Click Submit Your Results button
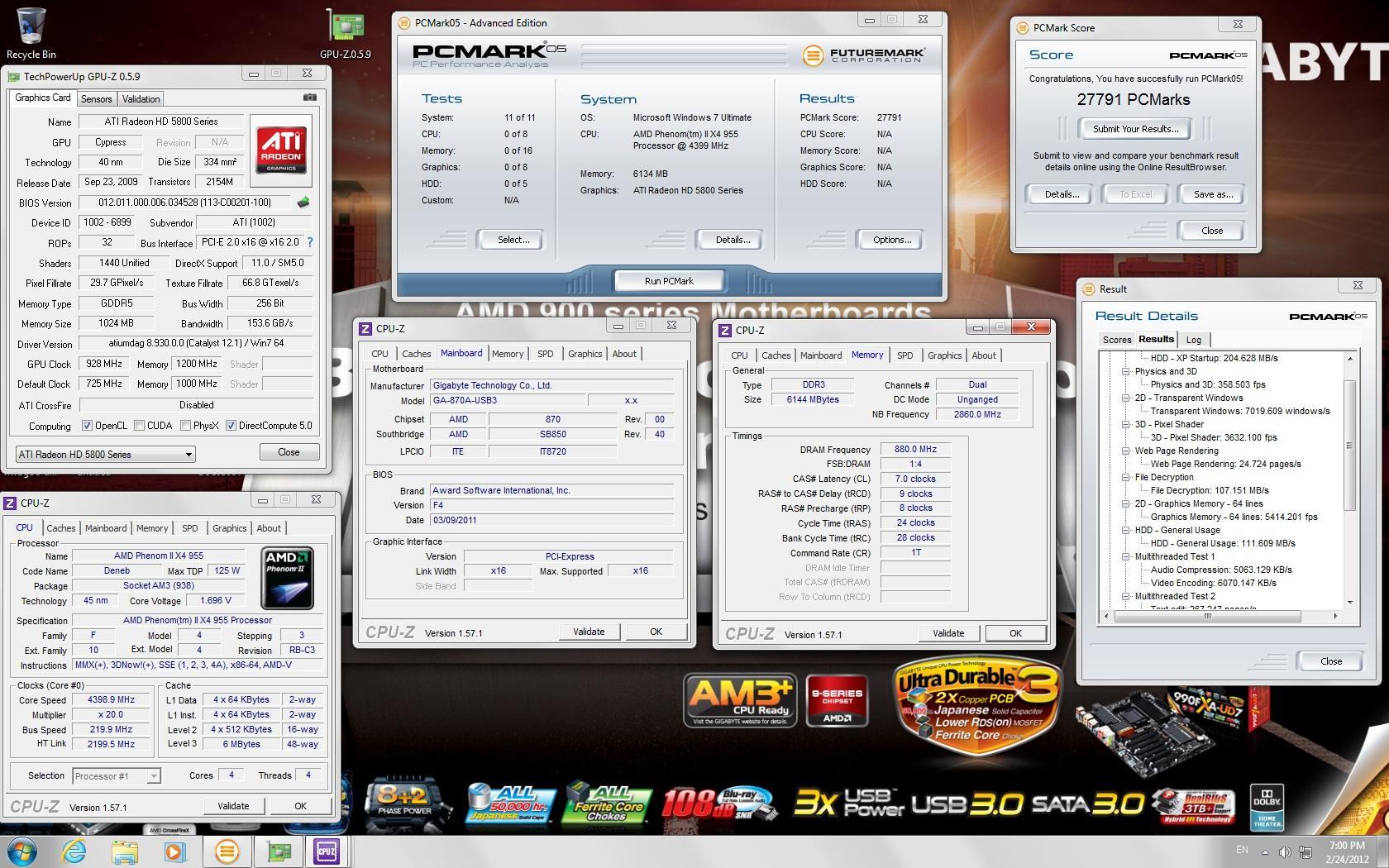Screen dimensions: 1389x868 tap(1135, 129)
